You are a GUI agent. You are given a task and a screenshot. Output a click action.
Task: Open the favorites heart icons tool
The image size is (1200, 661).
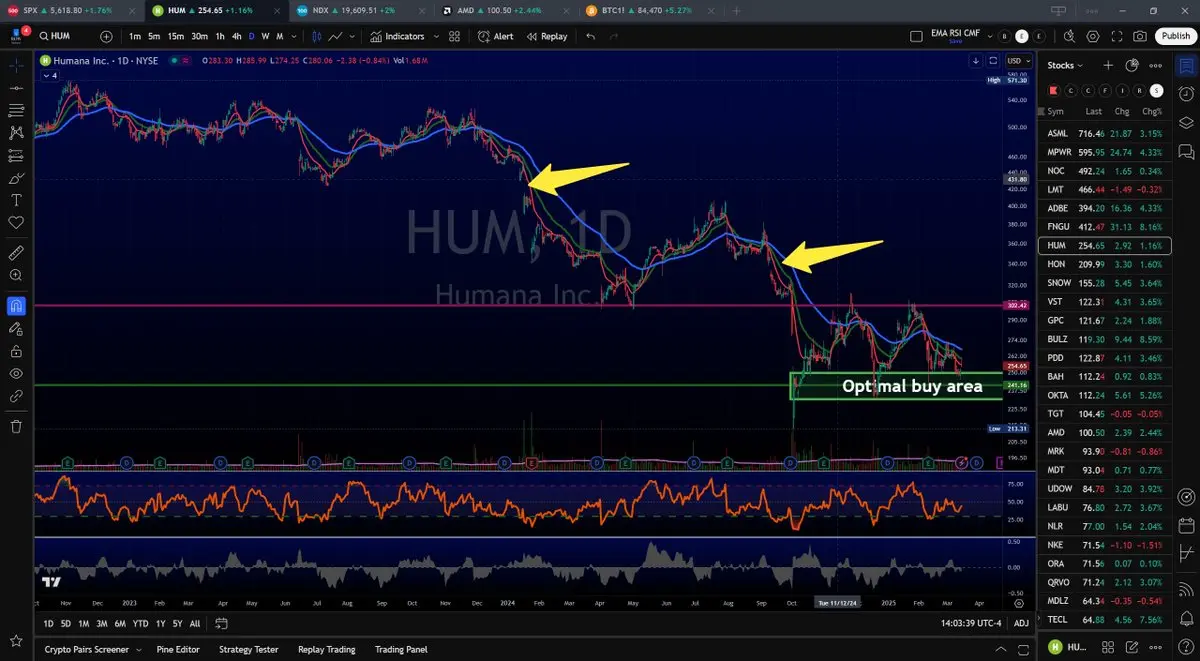pyautogui.click(x=16, y=222)
